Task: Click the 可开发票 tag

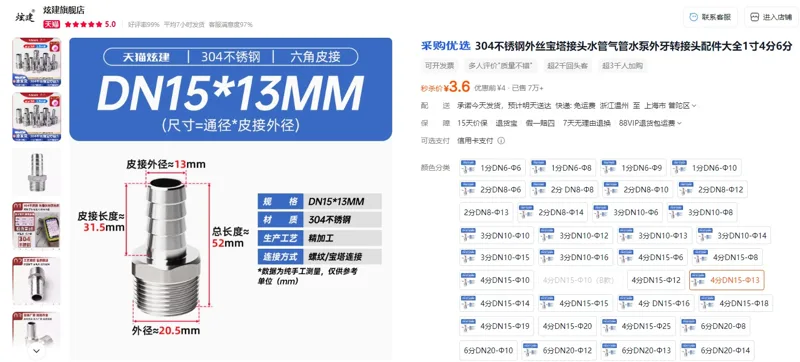Action: [x=440, y=65]
